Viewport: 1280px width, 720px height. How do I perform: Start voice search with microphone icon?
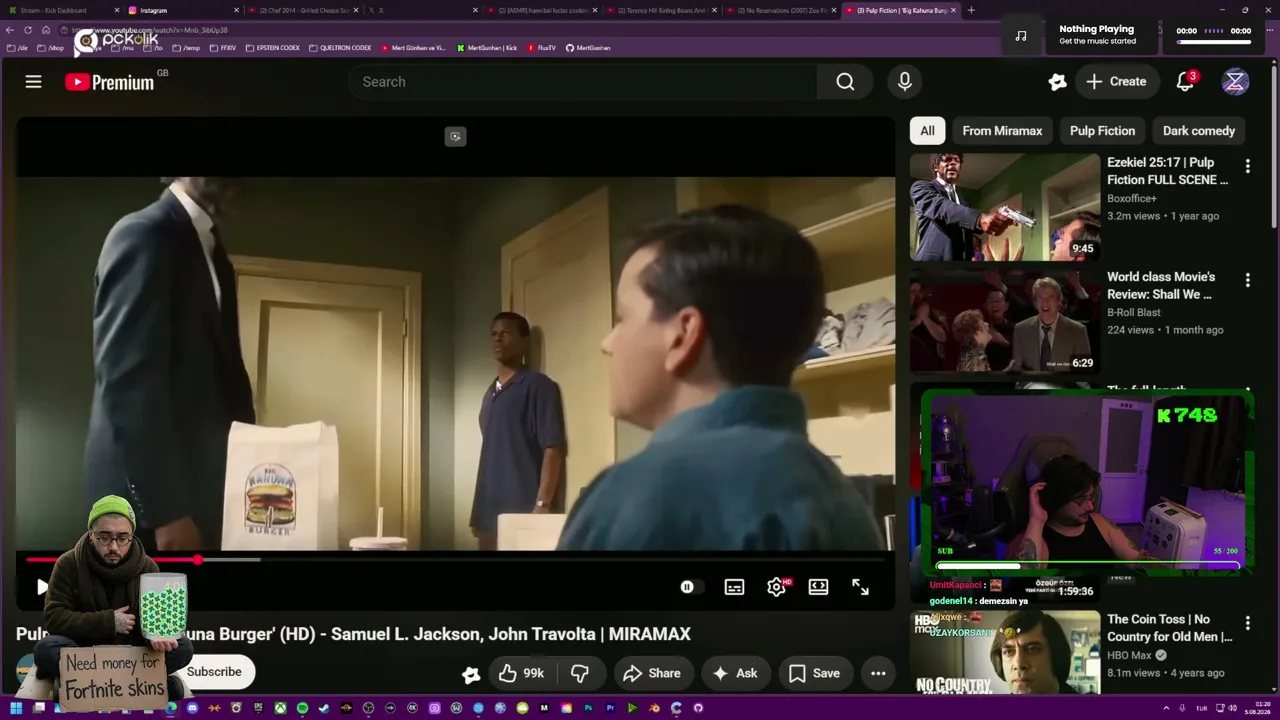tap(904, 82)
